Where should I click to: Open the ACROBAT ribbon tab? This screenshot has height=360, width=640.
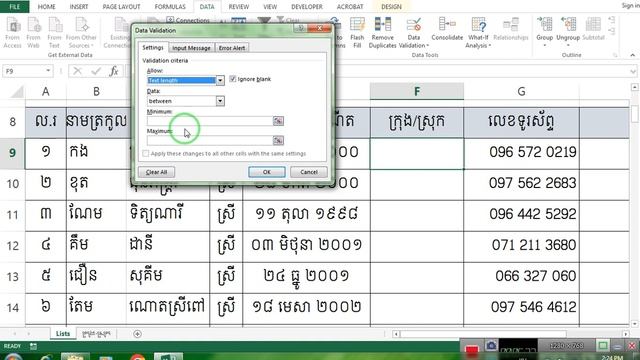click(x=350, y=7)
